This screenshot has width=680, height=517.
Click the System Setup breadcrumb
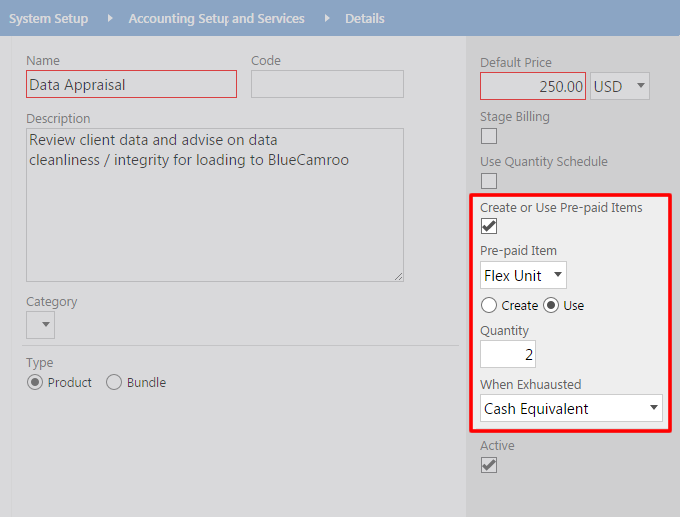coord(49,19)
